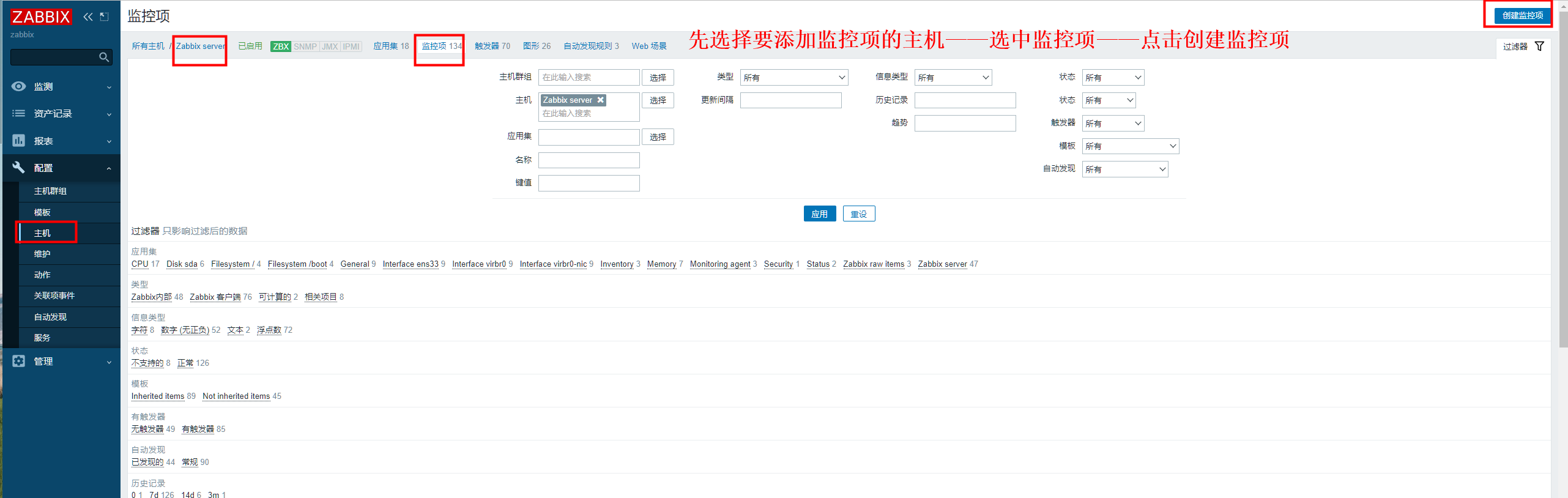This screenshot has height=498, width=1568.
Task: Open 主机群组 in sidebar
Action: 50,191
